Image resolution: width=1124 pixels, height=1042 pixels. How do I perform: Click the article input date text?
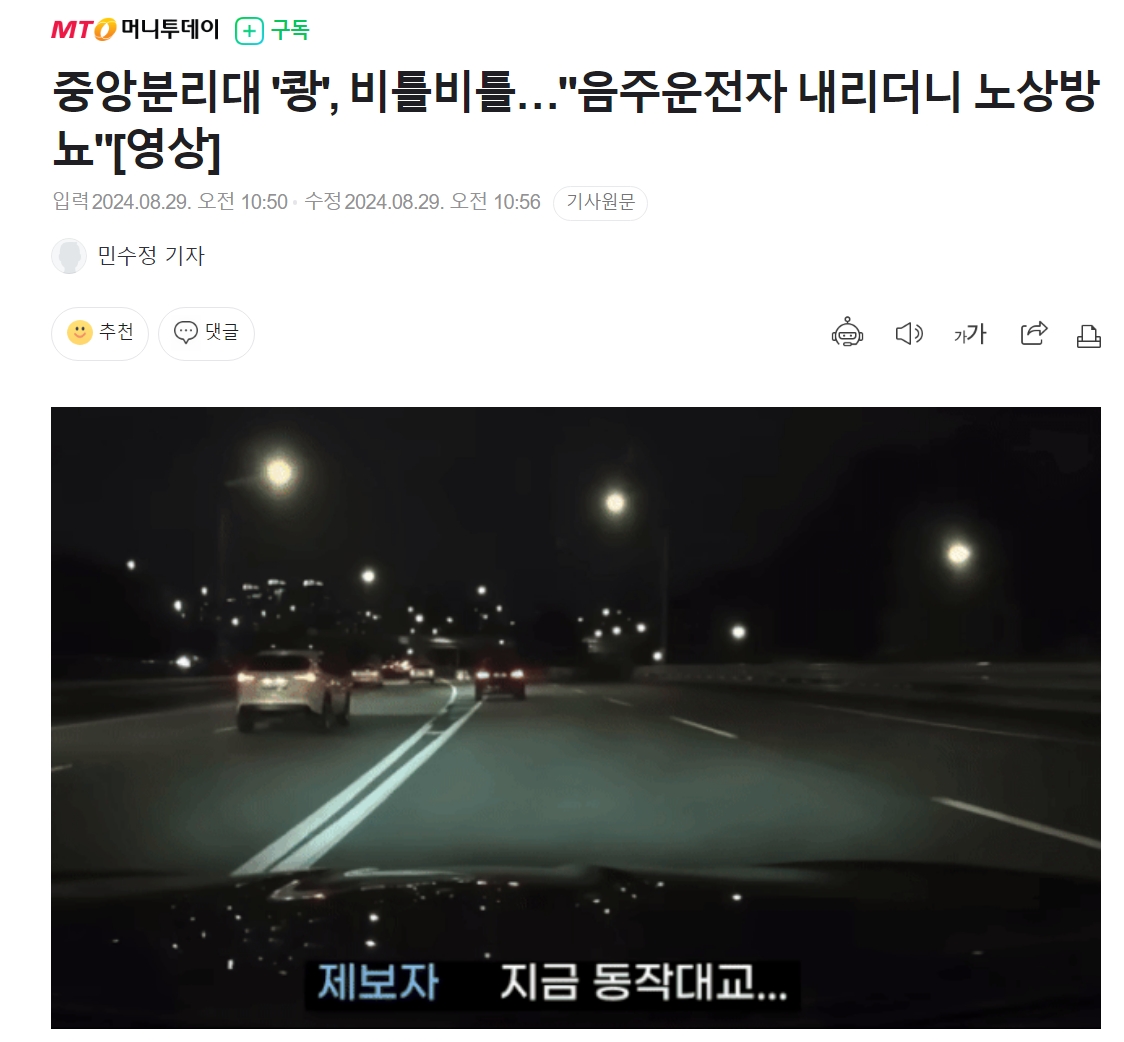click(x=170, y=202)
